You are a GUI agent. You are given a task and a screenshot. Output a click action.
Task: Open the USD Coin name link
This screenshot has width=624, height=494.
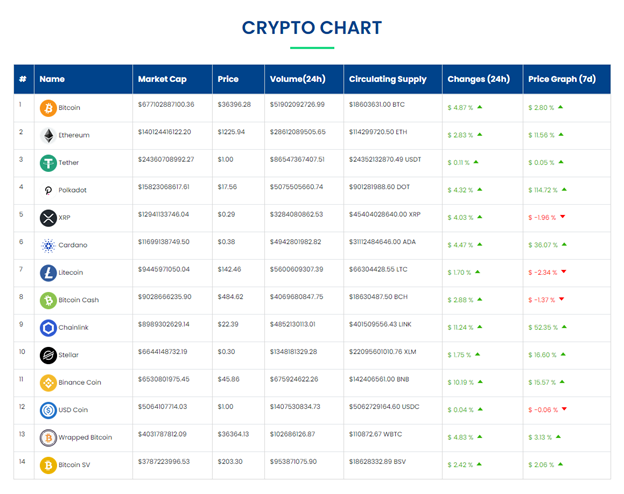73,410
